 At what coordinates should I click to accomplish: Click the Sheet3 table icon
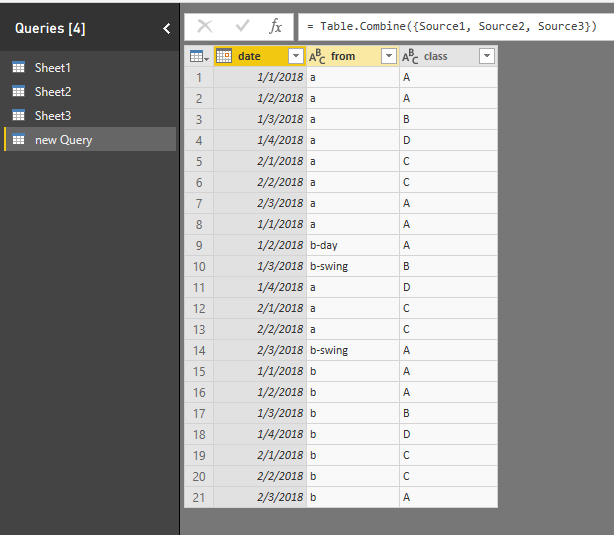pyautogui.click(x=18, y=115)
